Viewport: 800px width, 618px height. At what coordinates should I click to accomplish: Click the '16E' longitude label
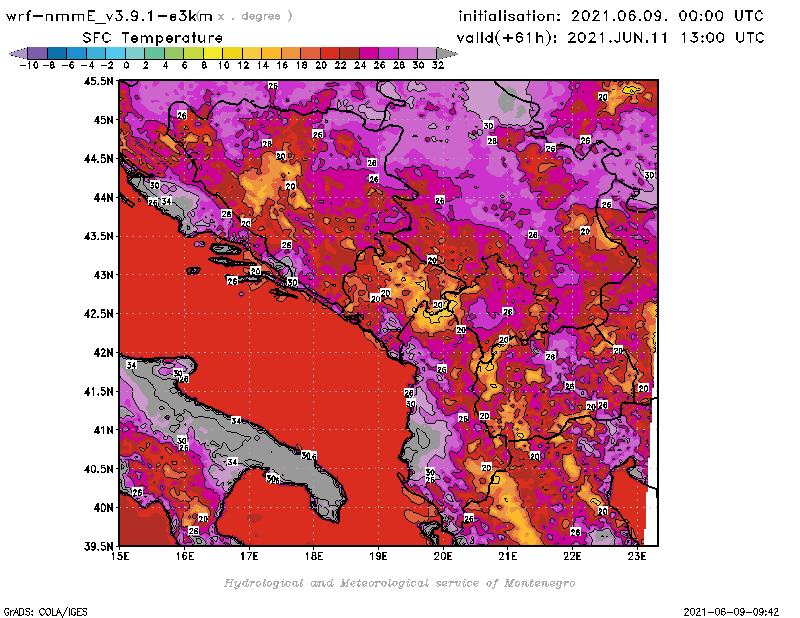click(x=185, y=556)
